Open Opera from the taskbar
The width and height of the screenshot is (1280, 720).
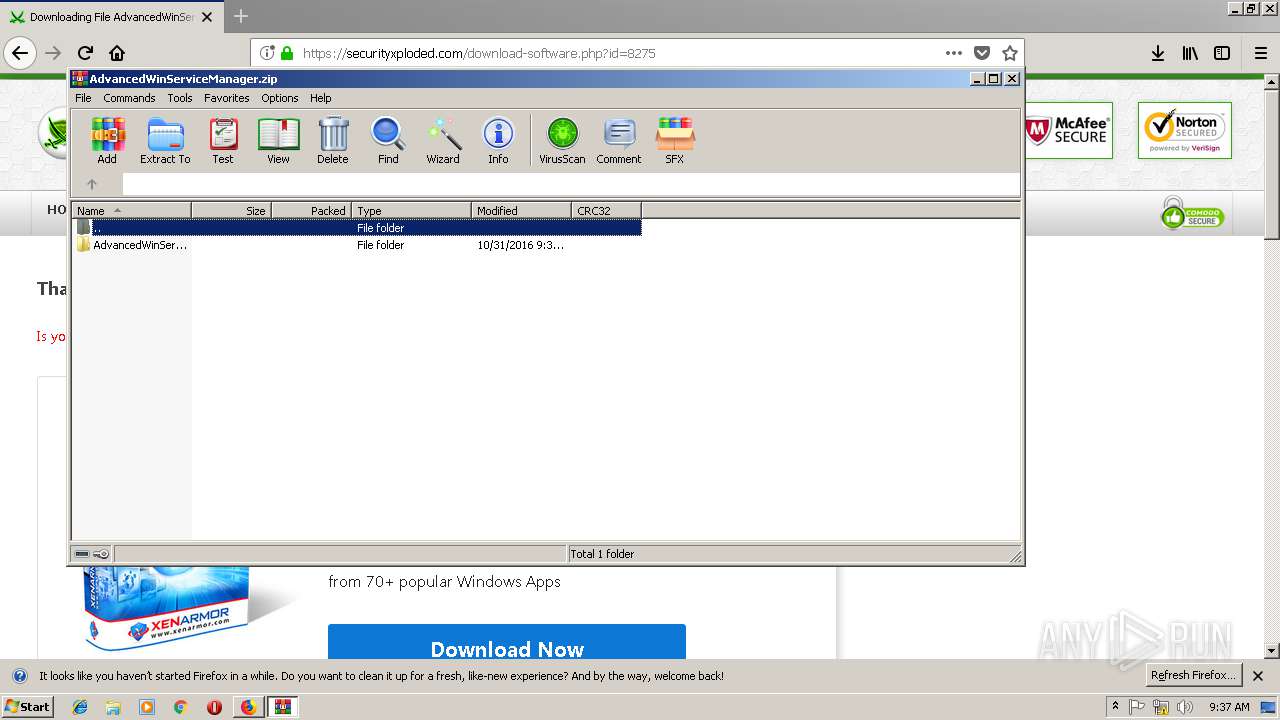point(214,707)
